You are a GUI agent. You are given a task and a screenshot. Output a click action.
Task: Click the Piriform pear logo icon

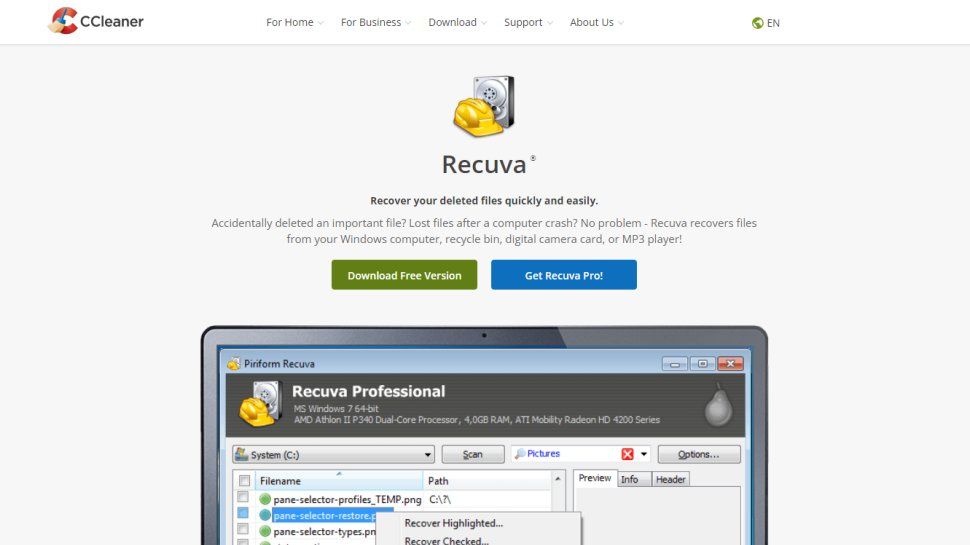point(717,404)
